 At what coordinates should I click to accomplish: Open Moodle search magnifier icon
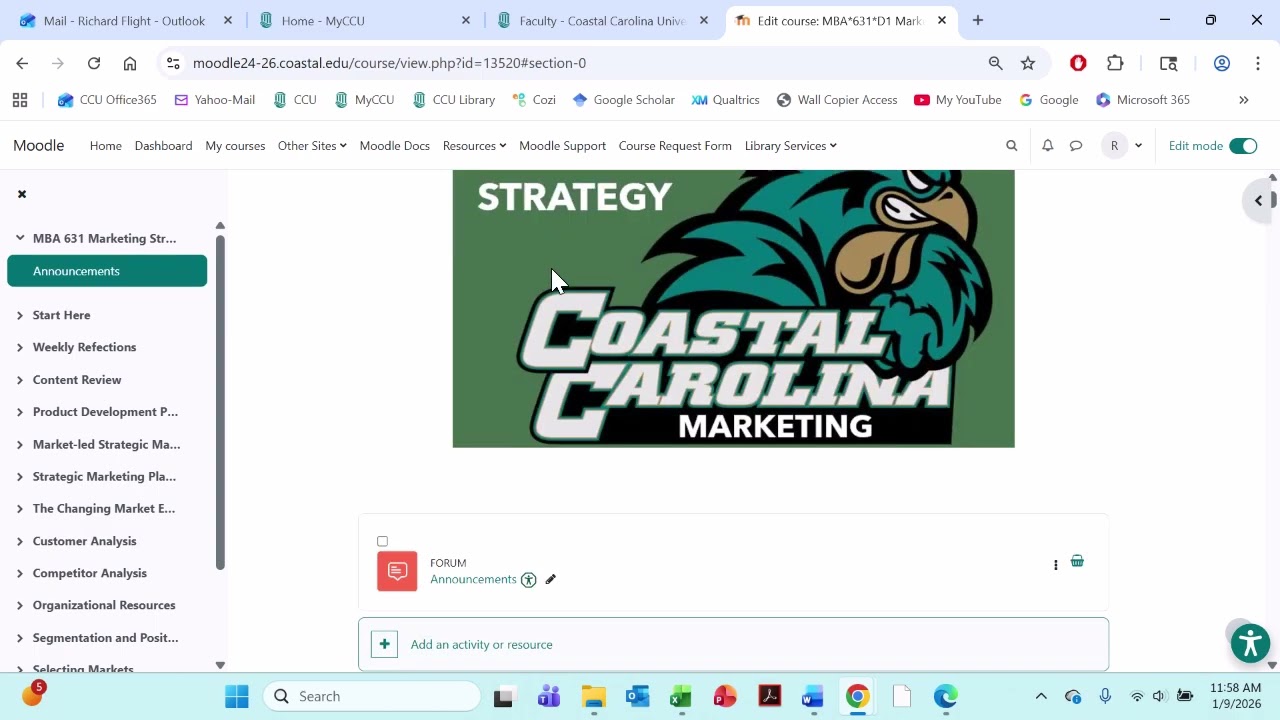pyautogui.click(x=1011, y=146)
